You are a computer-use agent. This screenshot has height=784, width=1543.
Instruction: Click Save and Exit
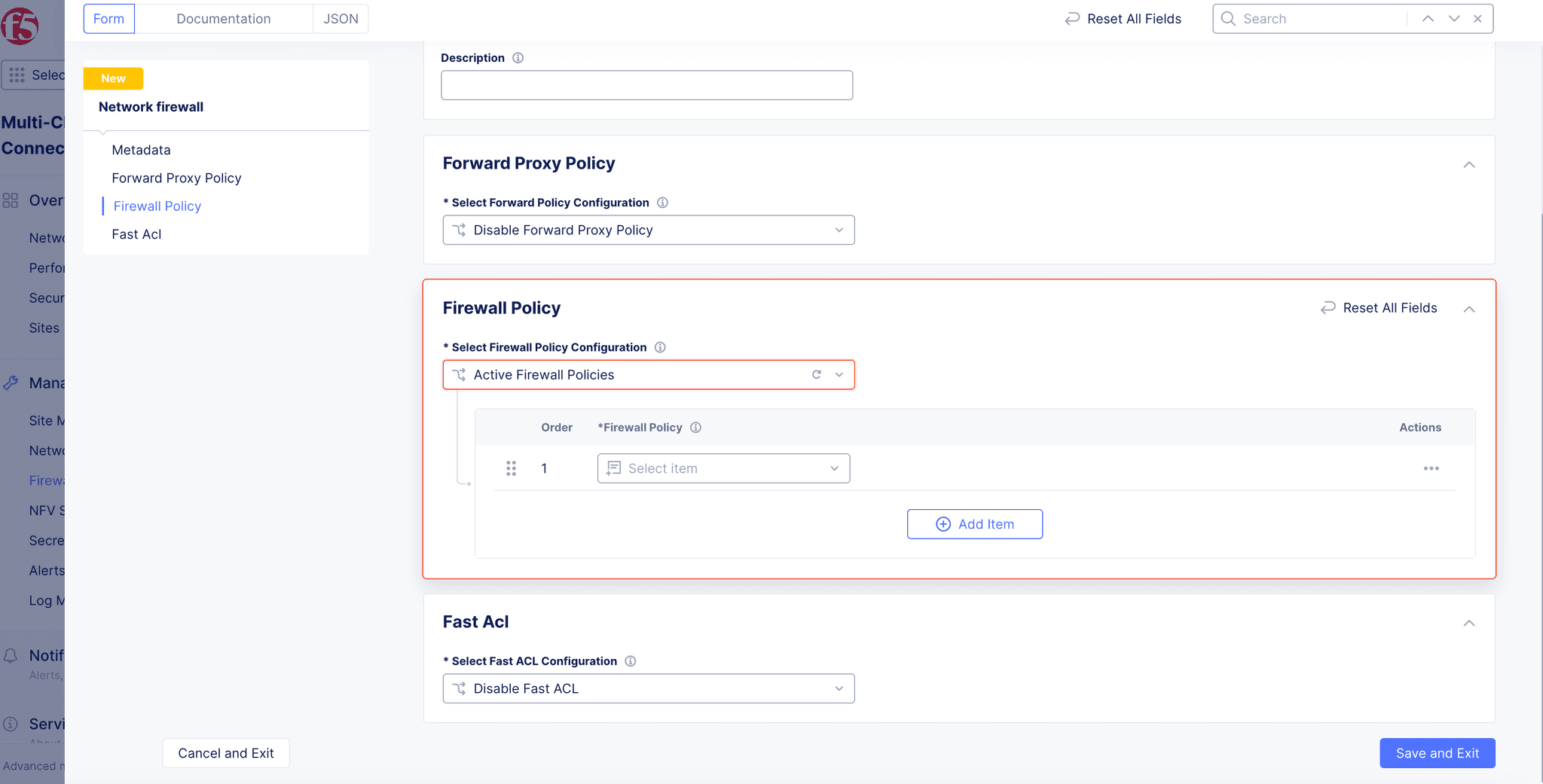pos(1437,752)
